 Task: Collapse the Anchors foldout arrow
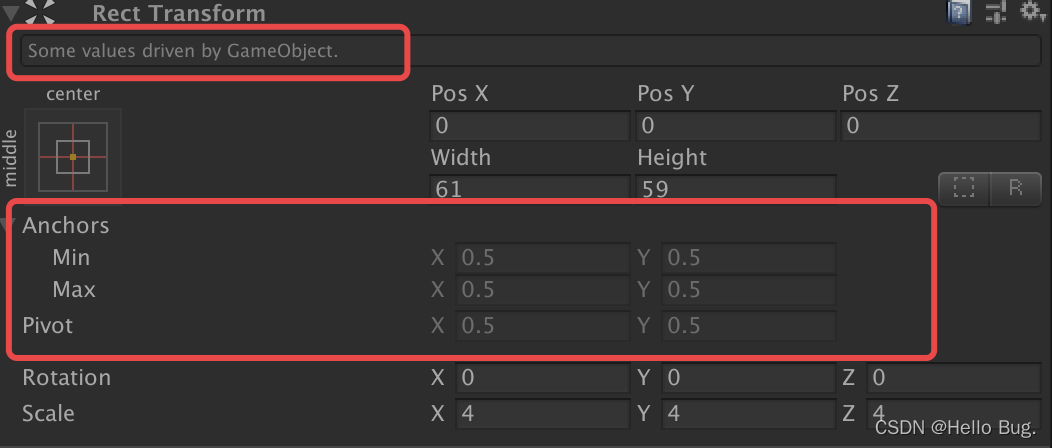tap(8, 225)
